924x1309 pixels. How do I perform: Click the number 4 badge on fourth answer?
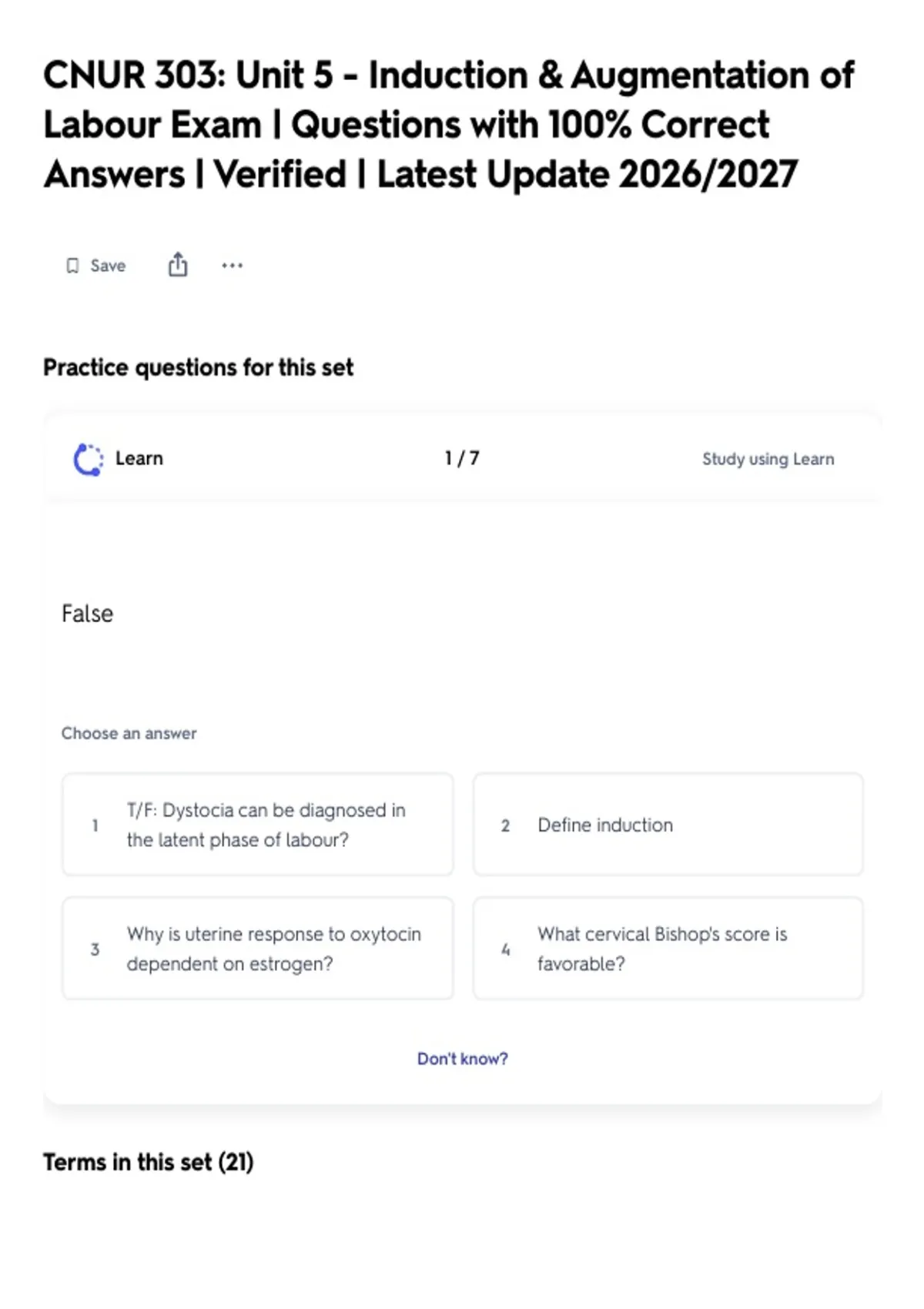(x=506, y=949)
